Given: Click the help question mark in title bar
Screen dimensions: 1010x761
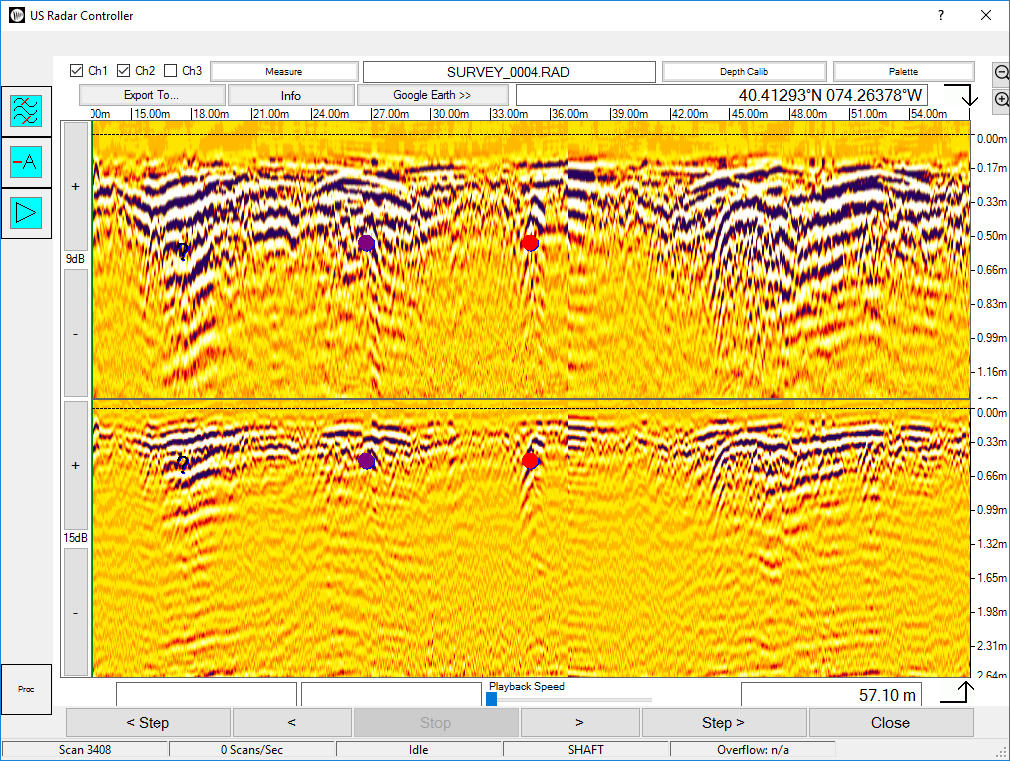Looking at the screenshot, I should pyautogui.click(x=941, y=15).
